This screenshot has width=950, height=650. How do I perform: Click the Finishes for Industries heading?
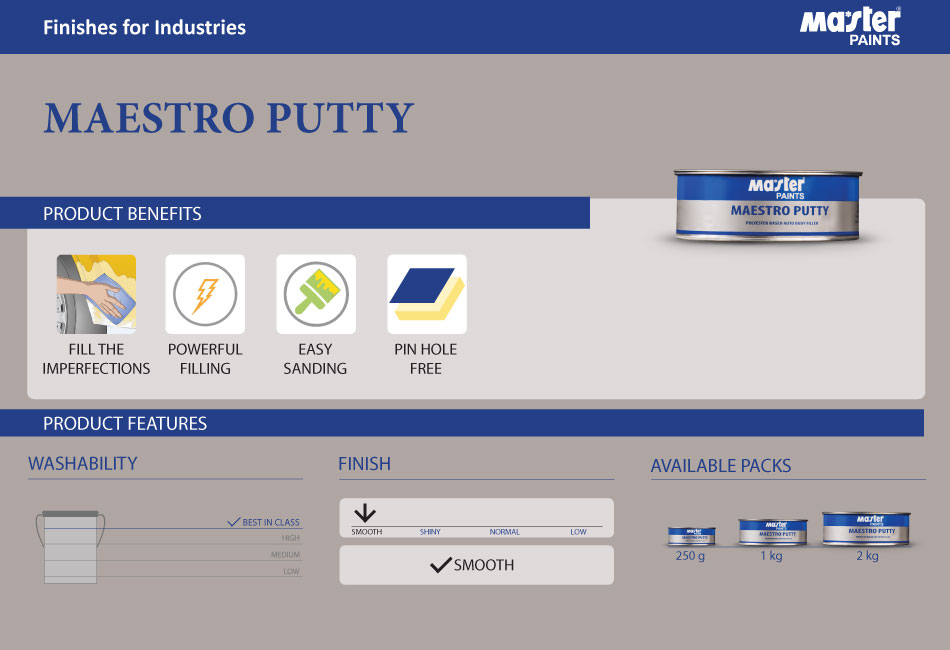(144, 27)
